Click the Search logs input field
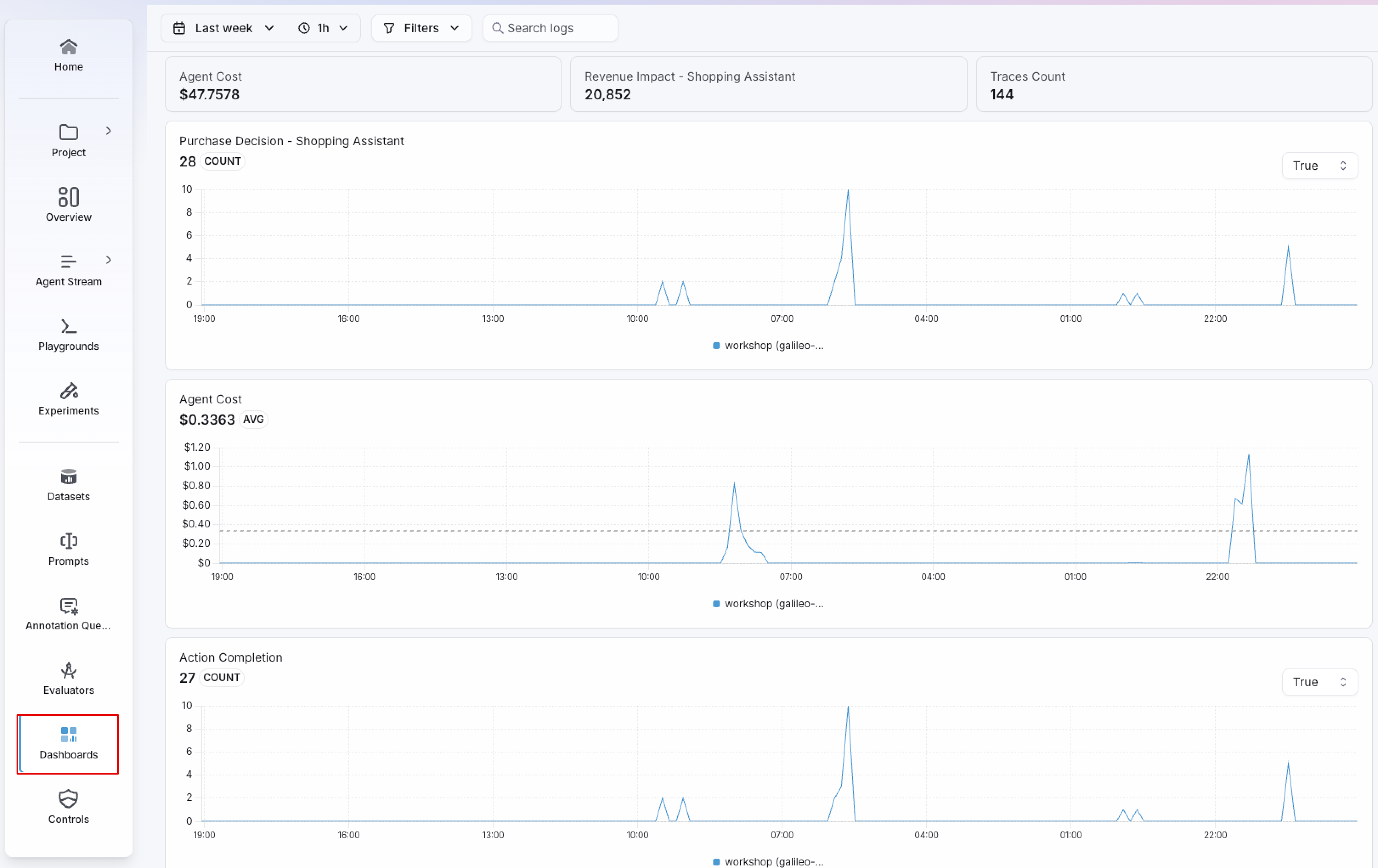 pyautogui.click(x=551, y=28)
